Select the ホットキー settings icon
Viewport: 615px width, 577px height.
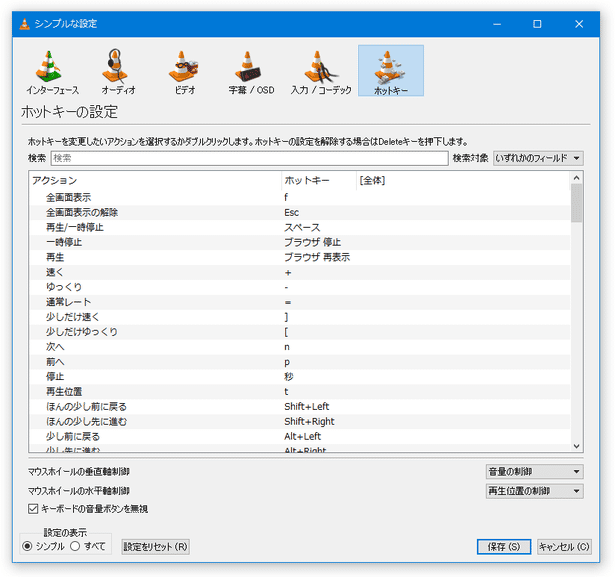390,71
